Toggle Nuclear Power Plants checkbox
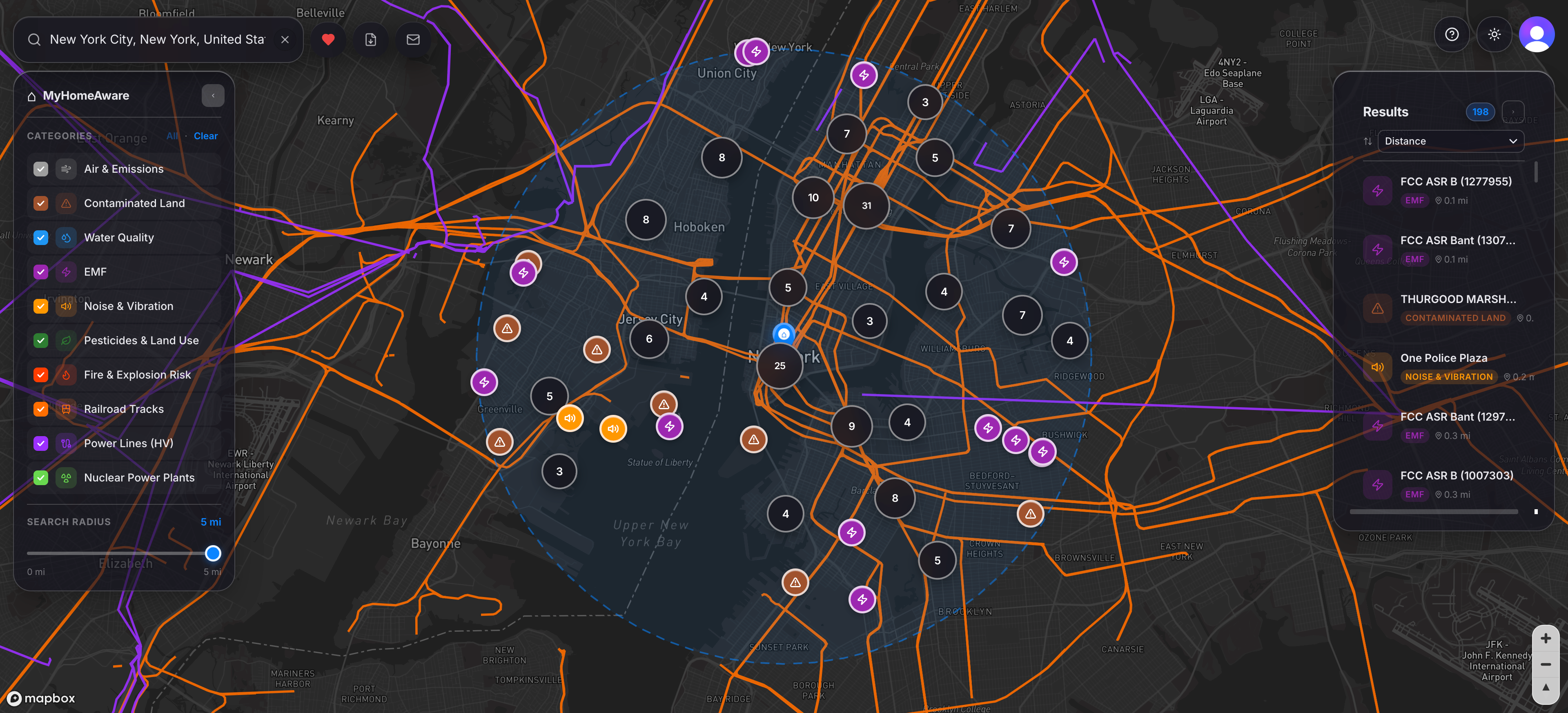This screenshot has height=713, width=1568. point(41,478)
